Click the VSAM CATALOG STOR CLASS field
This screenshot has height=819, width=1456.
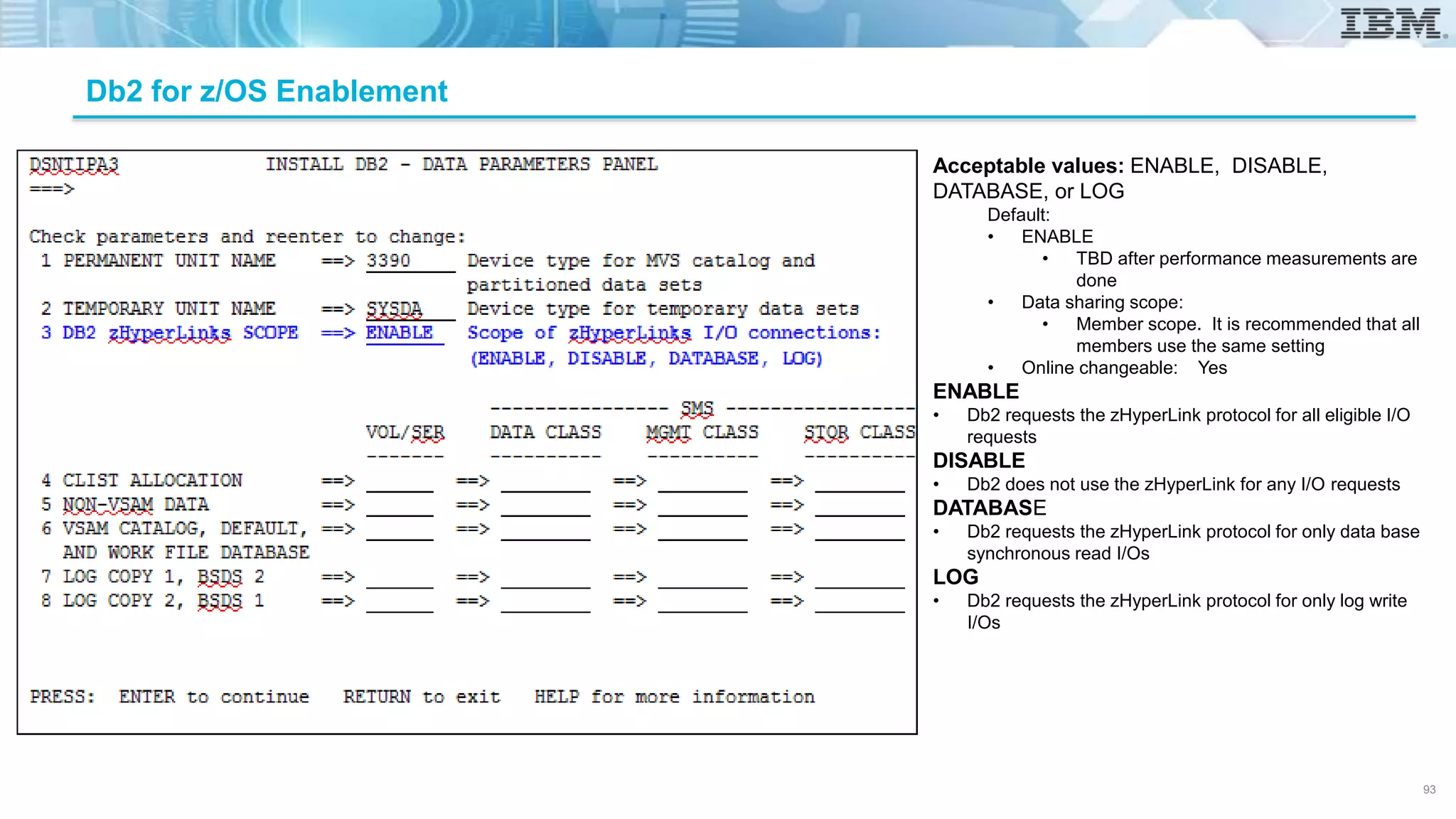coord(860,530)
